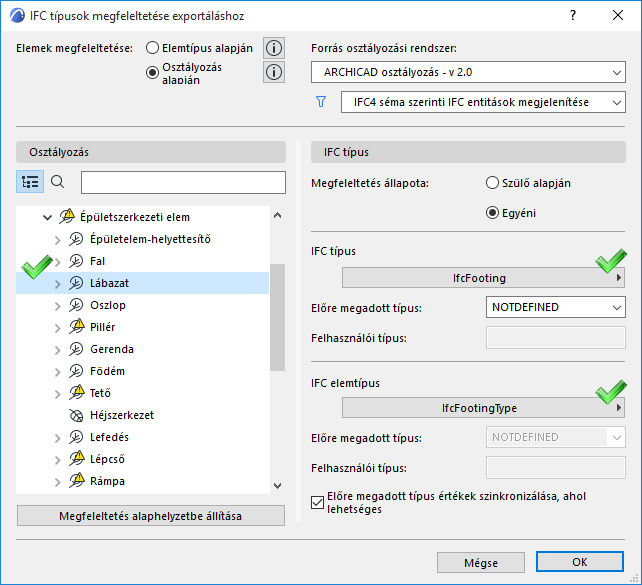Viewport: 642px width, 585px height.
Task: Select Fal in the classification tree
Action: [98, 261]
